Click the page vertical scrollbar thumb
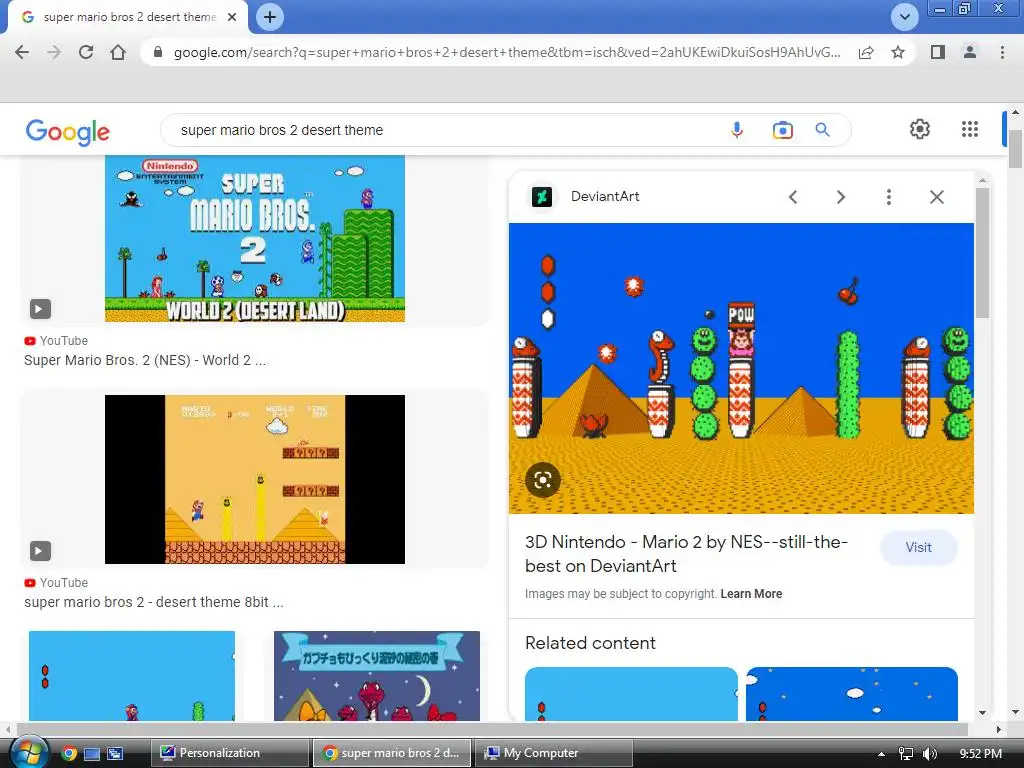This screenshot has width=1024, height=768. (x=1015, y=148)
